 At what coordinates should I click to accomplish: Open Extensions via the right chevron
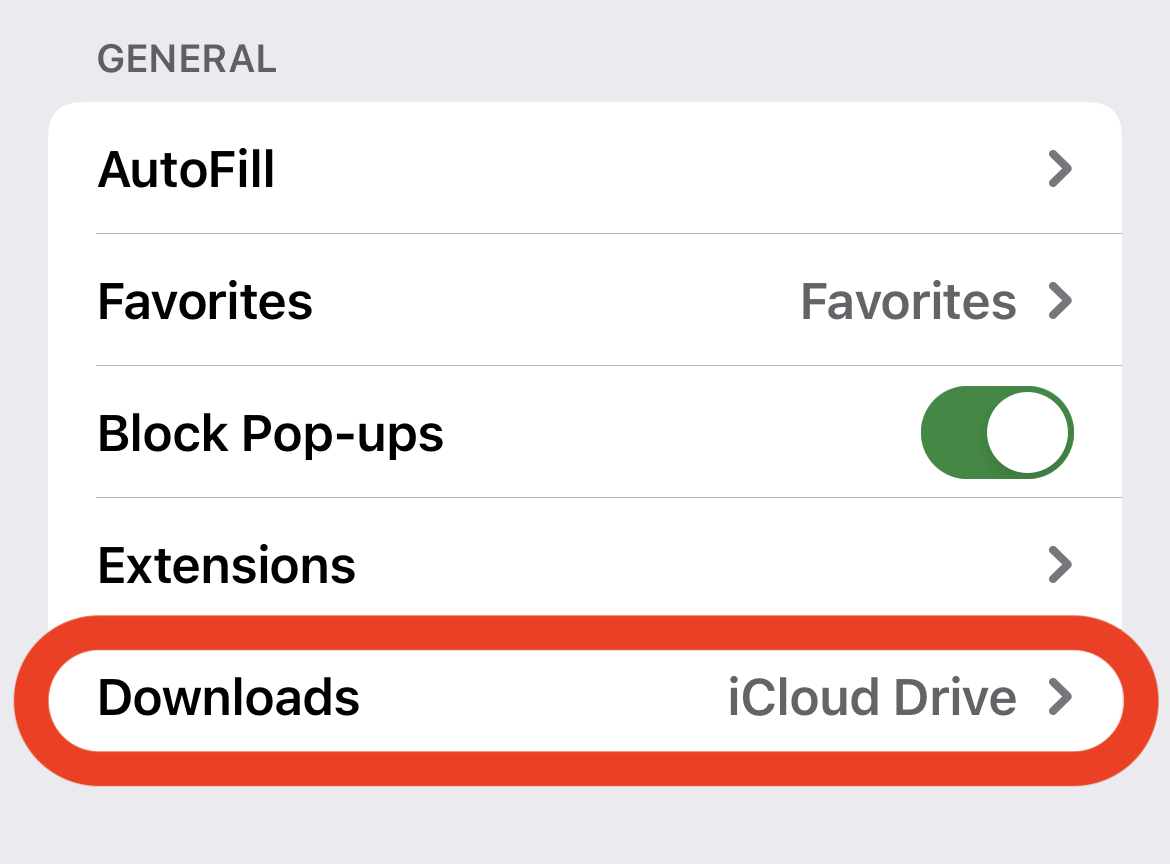[x=1059, y=565]
